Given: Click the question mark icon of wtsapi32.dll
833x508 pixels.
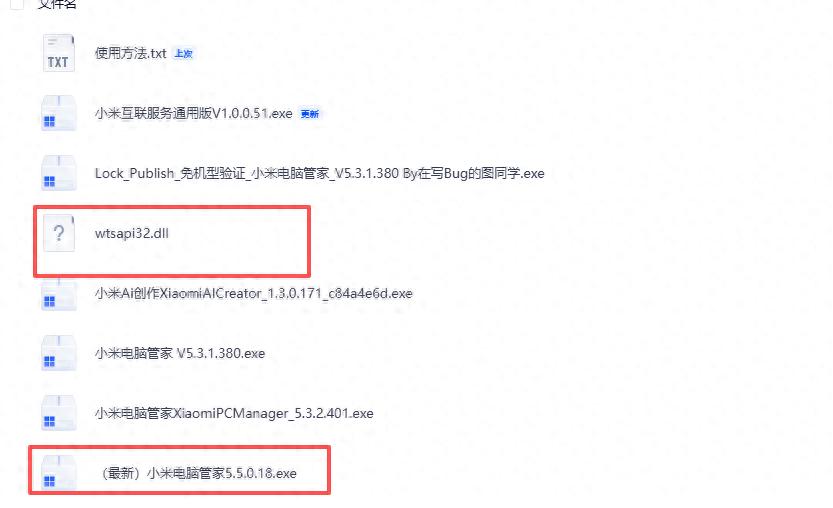Looking at the screenshot, I should (58, 233).
